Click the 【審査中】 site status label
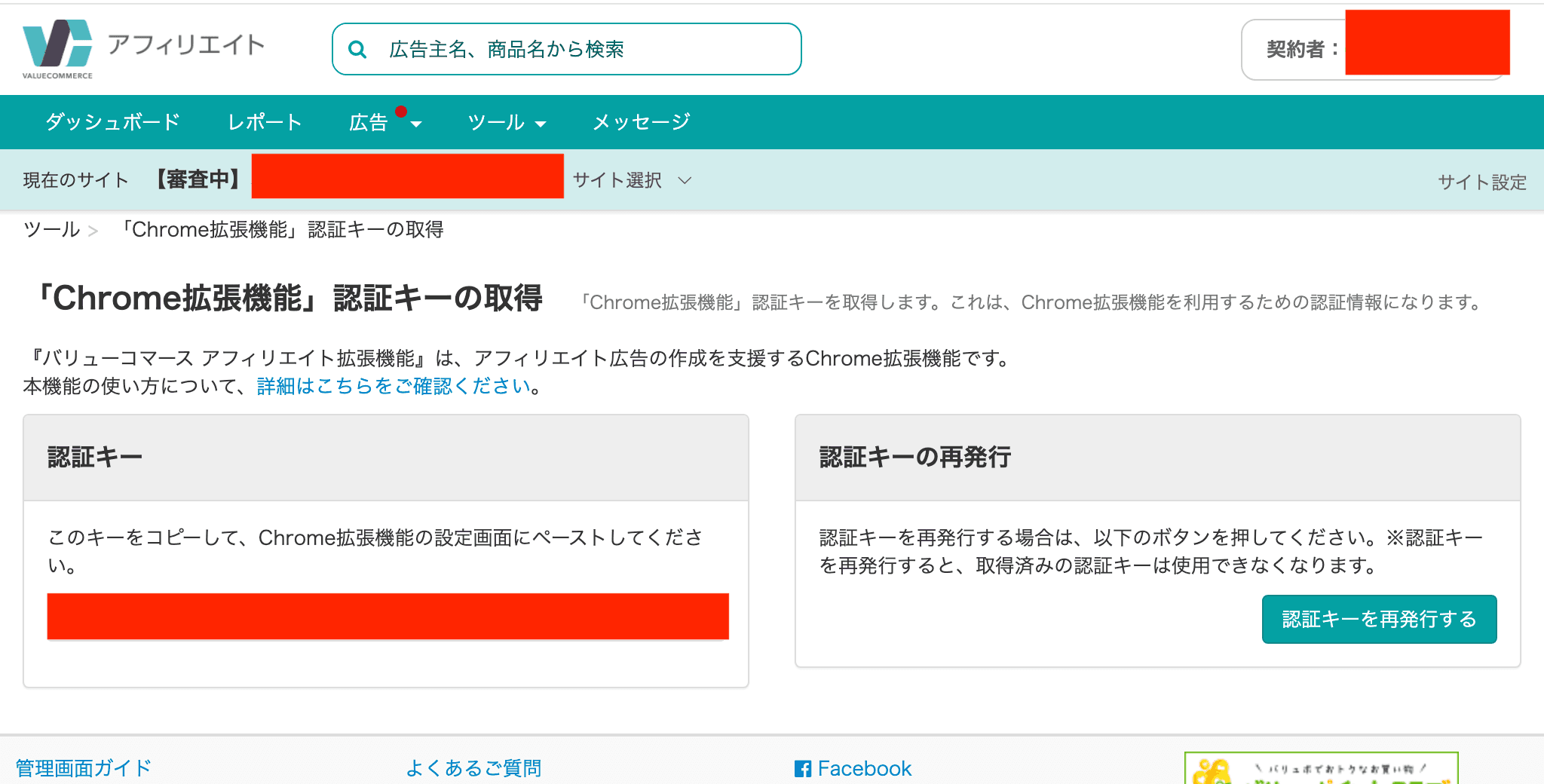This screenshot has height=784, width=1544. [198, 179]
